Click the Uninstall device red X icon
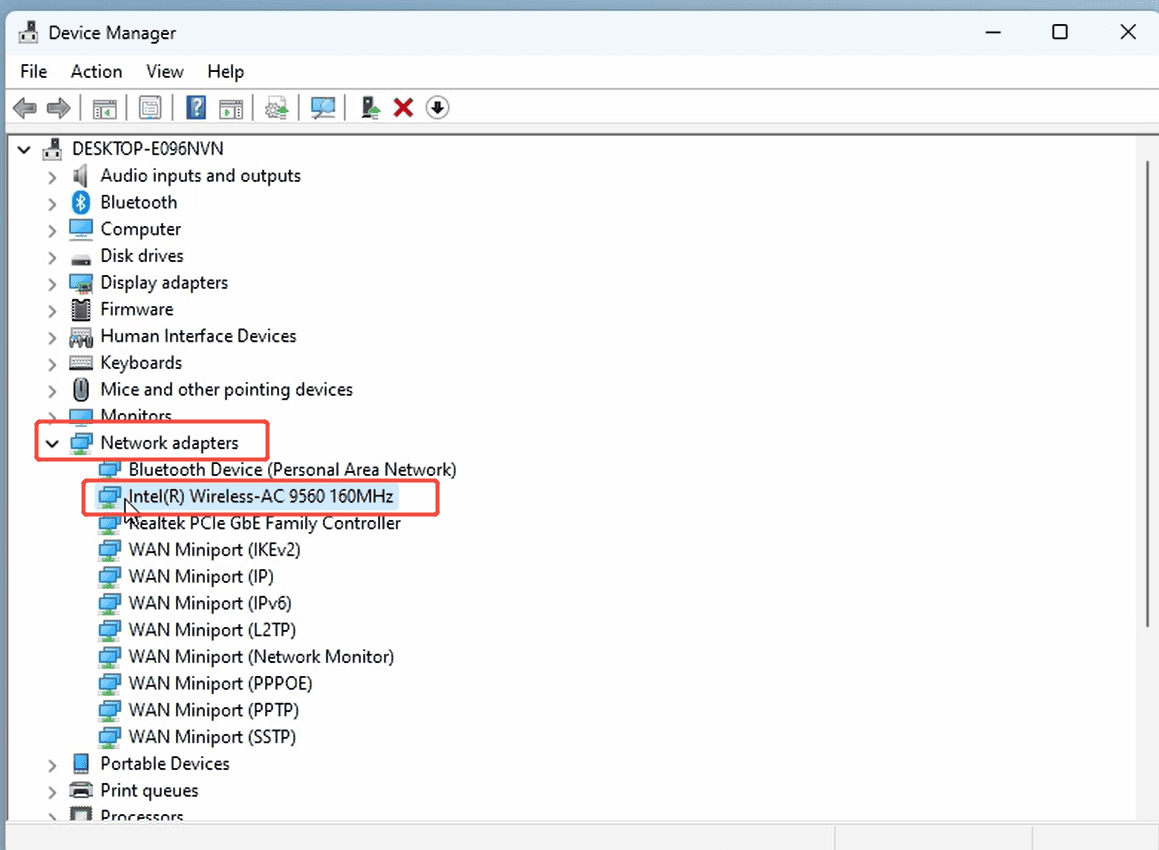 coord(403,107)
